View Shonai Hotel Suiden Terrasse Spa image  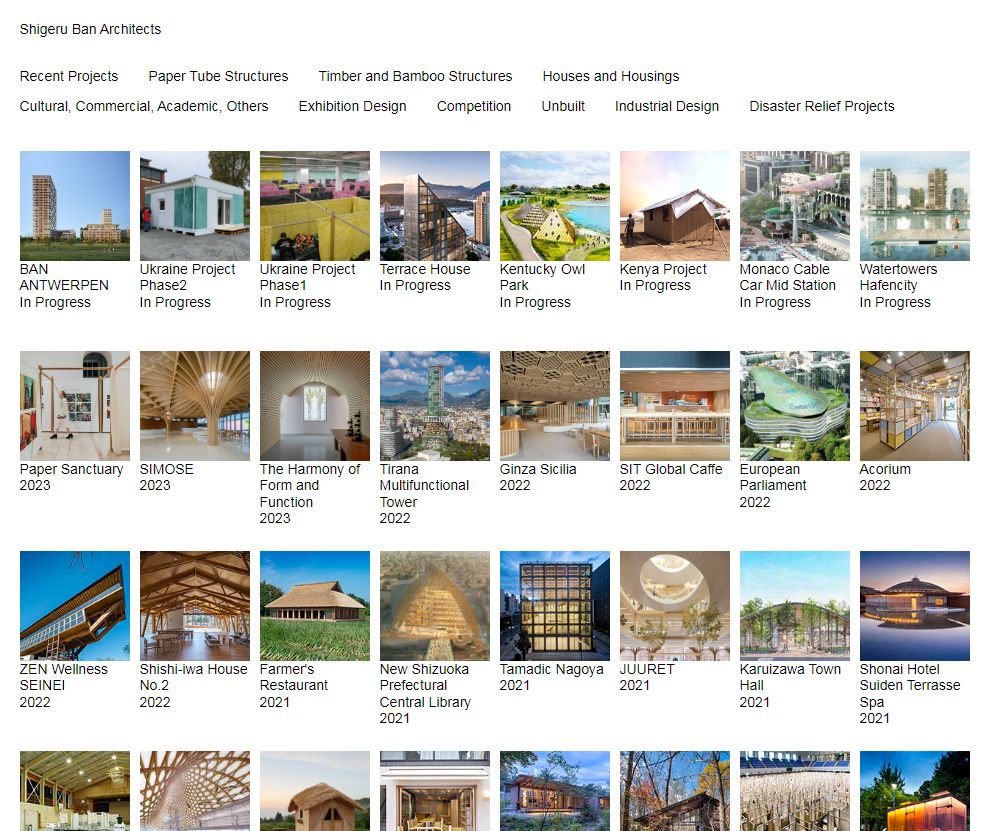click(x=915, y=606)
